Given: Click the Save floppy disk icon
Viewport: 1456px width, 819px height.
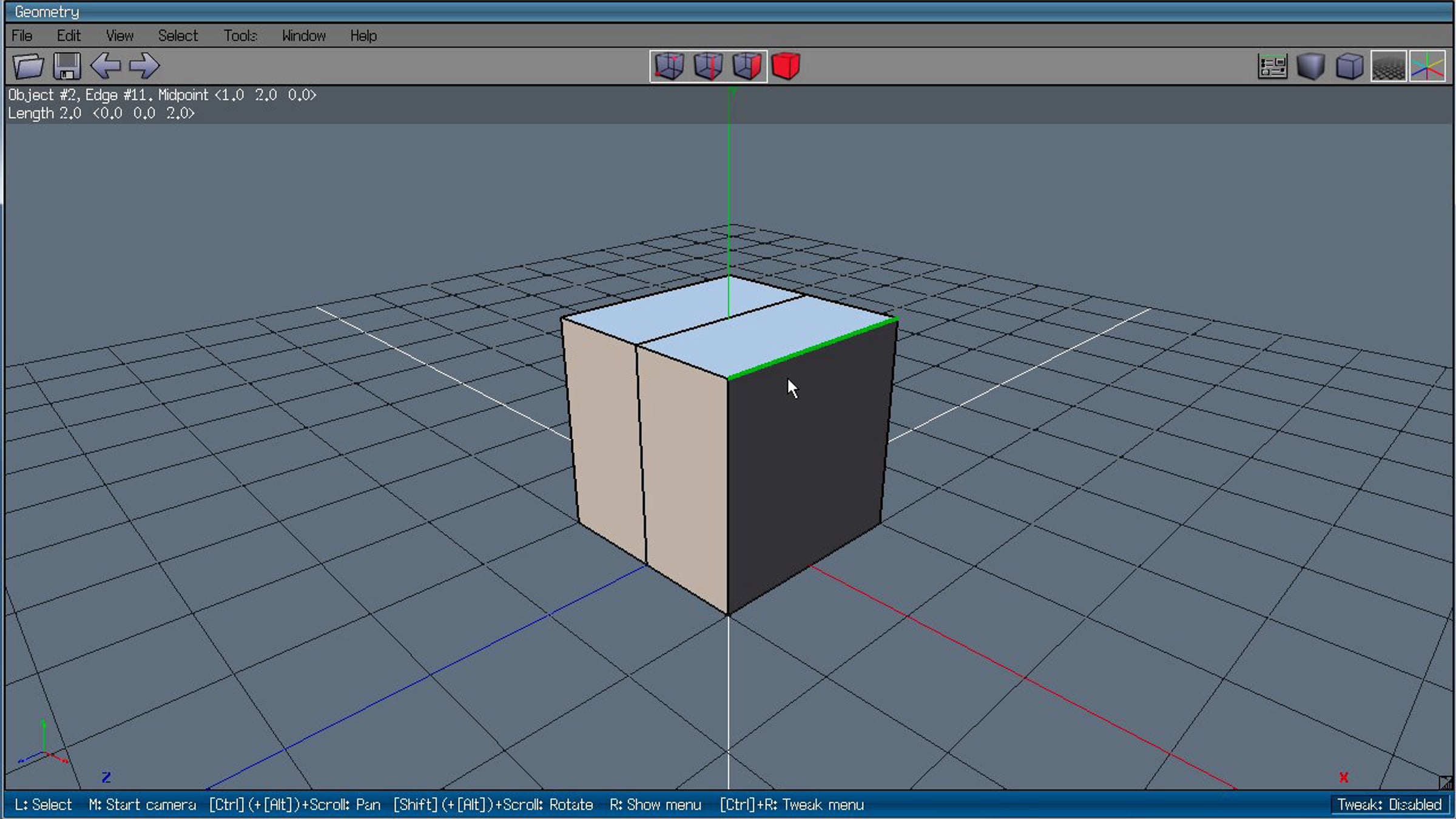Looking at the screenshot, I should pos(67,66).
